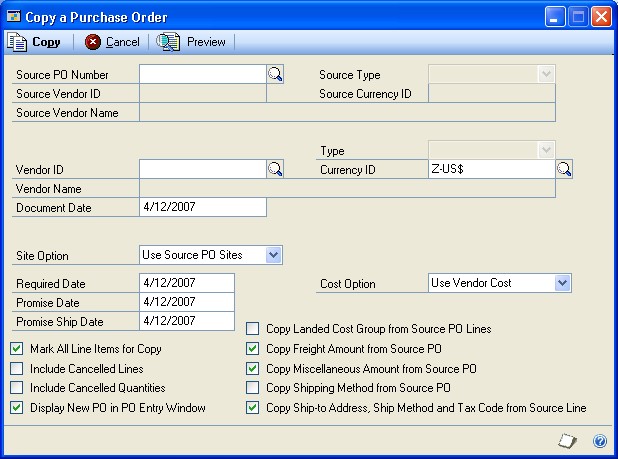Click the Currency ID field showing Z-US$

pos(492,169)
